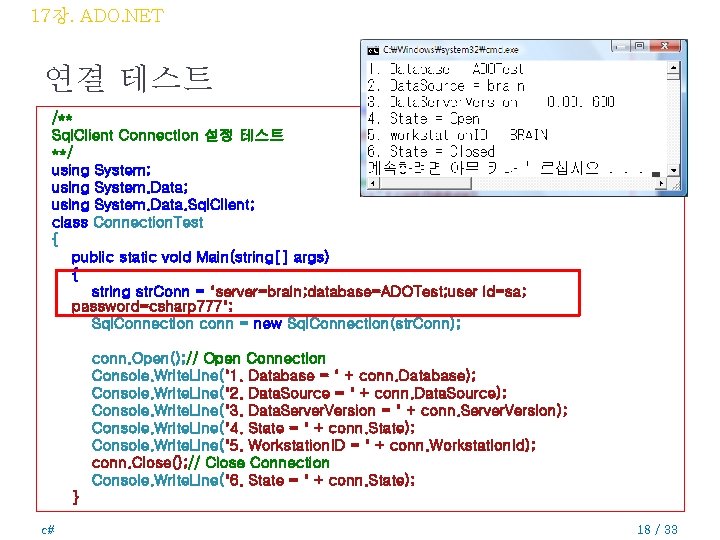Click 'class ConnectionTest' declaration
The height and width of the screenshot is (540, 720).
point(127,222)
